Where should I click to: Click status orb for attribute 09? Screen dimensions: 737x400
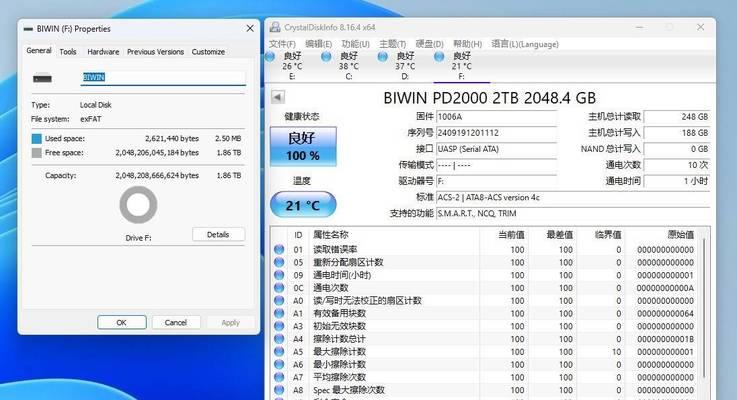coord(279,275)
